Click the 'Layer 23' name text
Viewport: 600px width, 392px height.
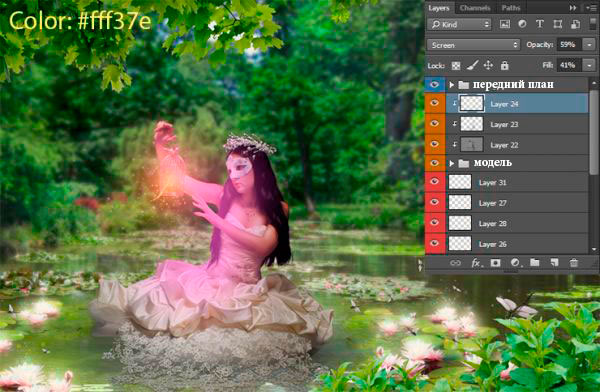[x=504, y=124]
